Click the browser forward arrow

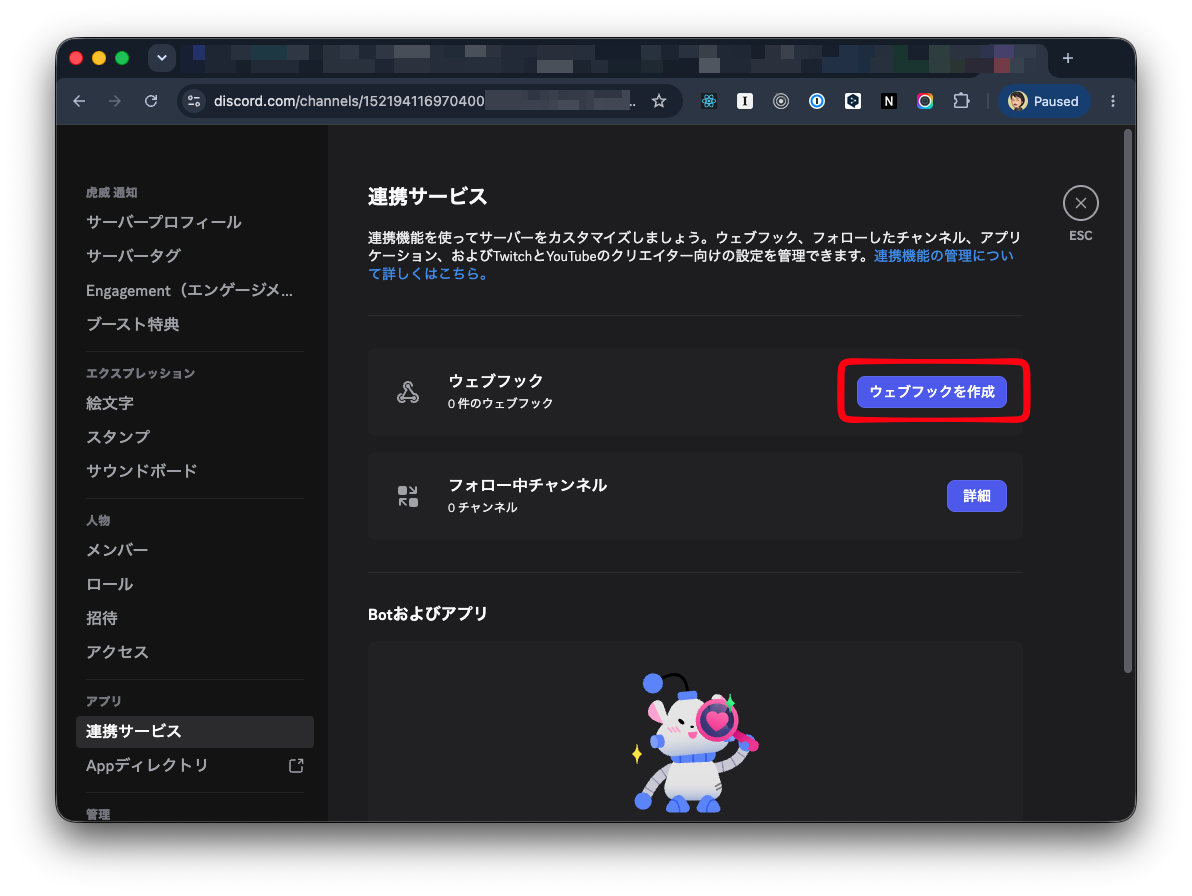(x=115, y=101)
